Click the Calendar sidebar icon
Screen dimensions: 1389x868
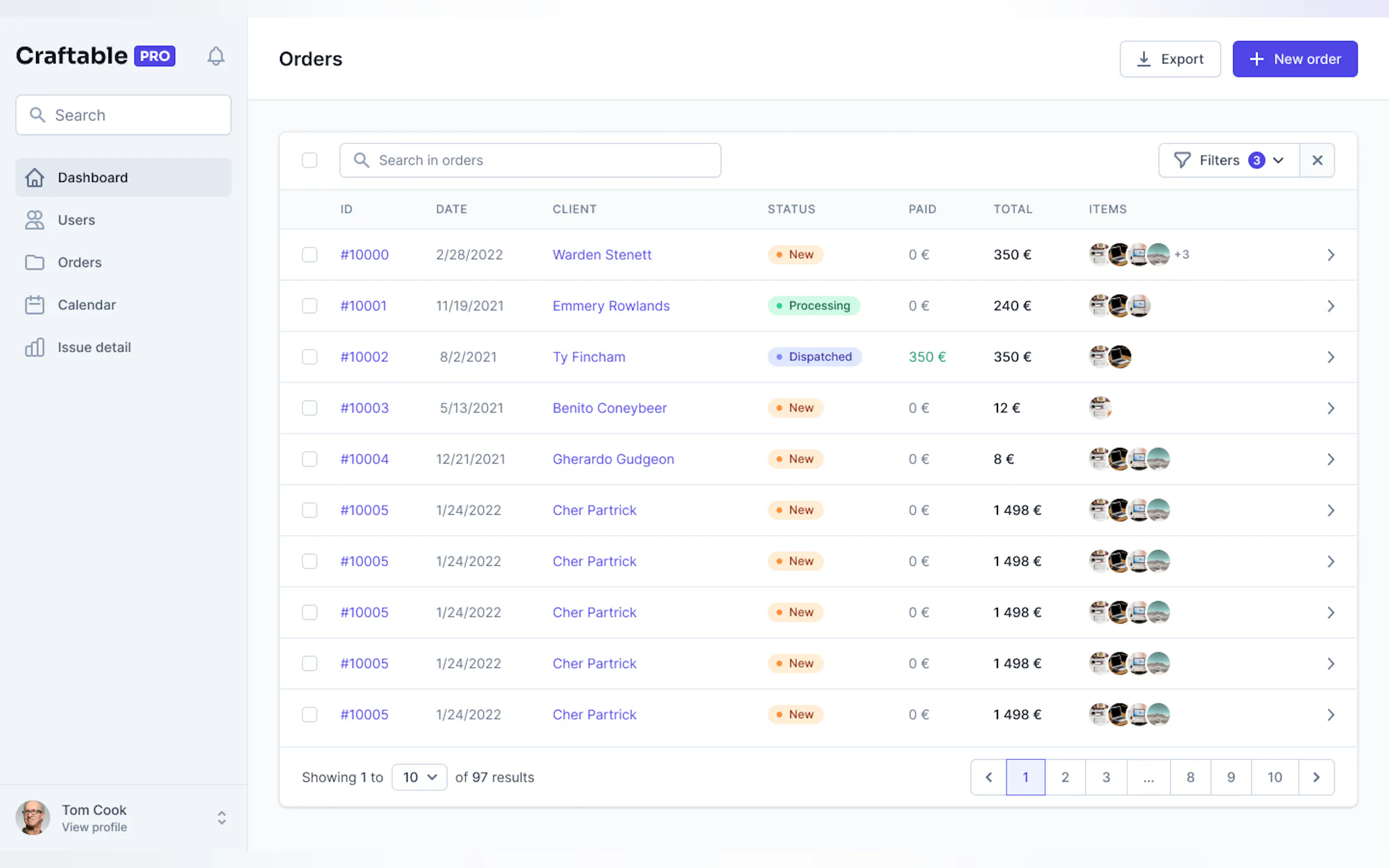coord(34,305)
